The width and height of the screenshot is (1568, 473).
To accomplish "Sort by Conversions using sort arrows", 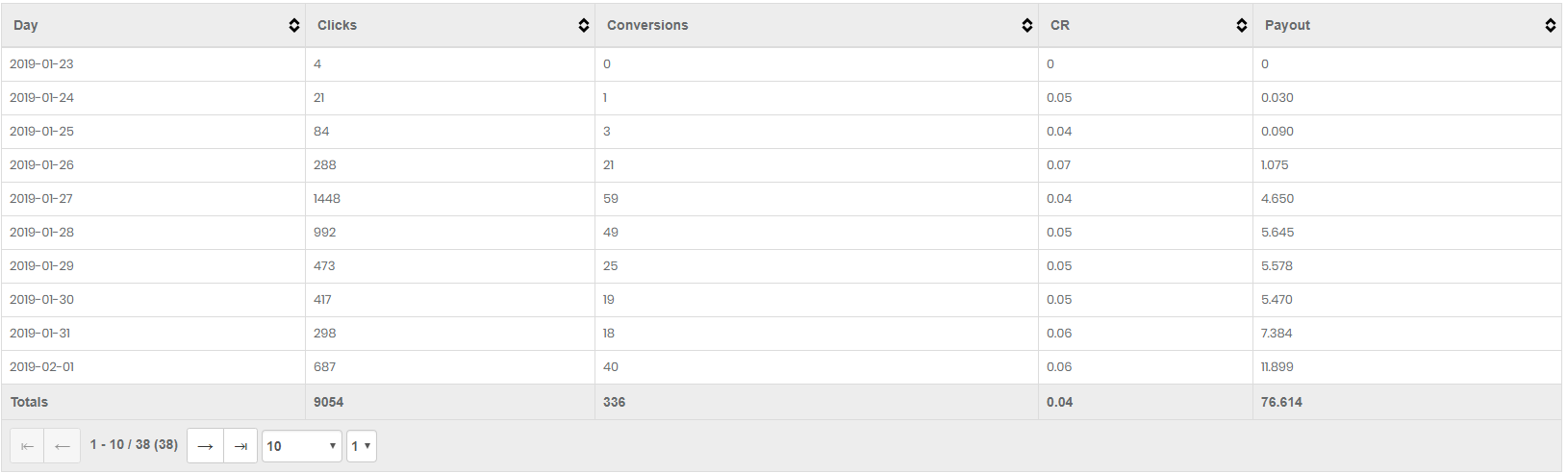I will tap(1027, 25).
